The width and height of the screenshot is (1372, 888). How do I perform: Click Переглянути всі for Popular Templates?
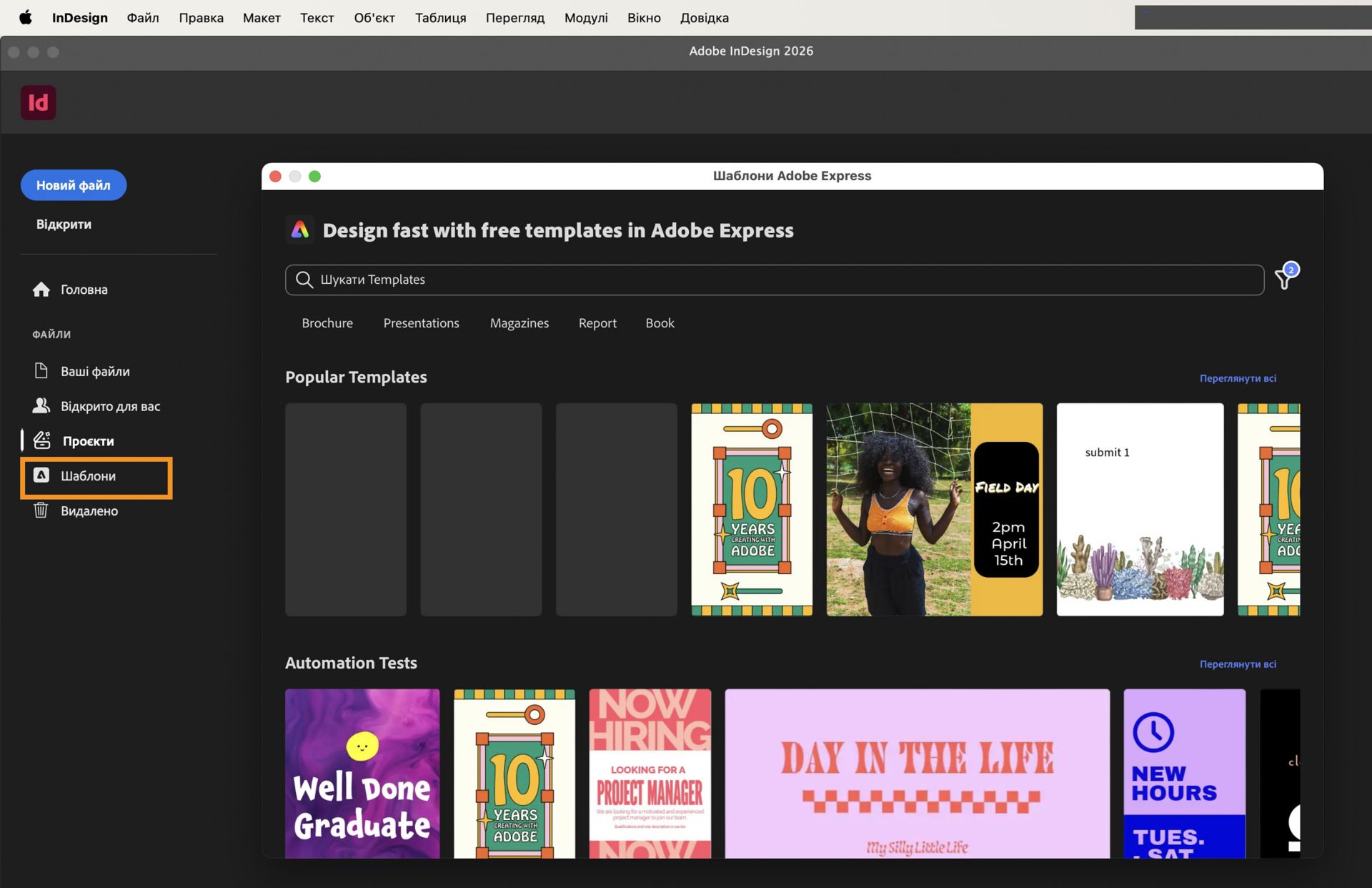click(x=1238, y=378)
